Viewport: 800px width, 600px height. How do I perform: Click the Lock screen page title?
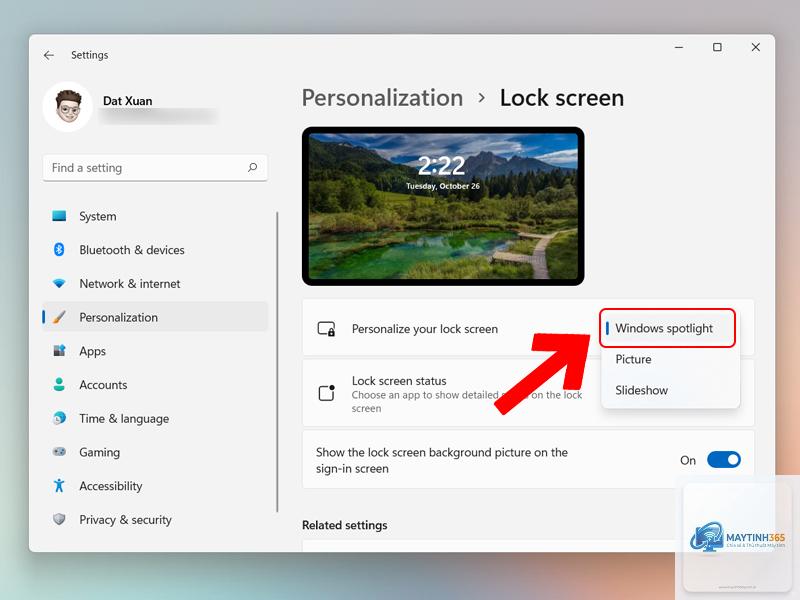tap(561, 98)
